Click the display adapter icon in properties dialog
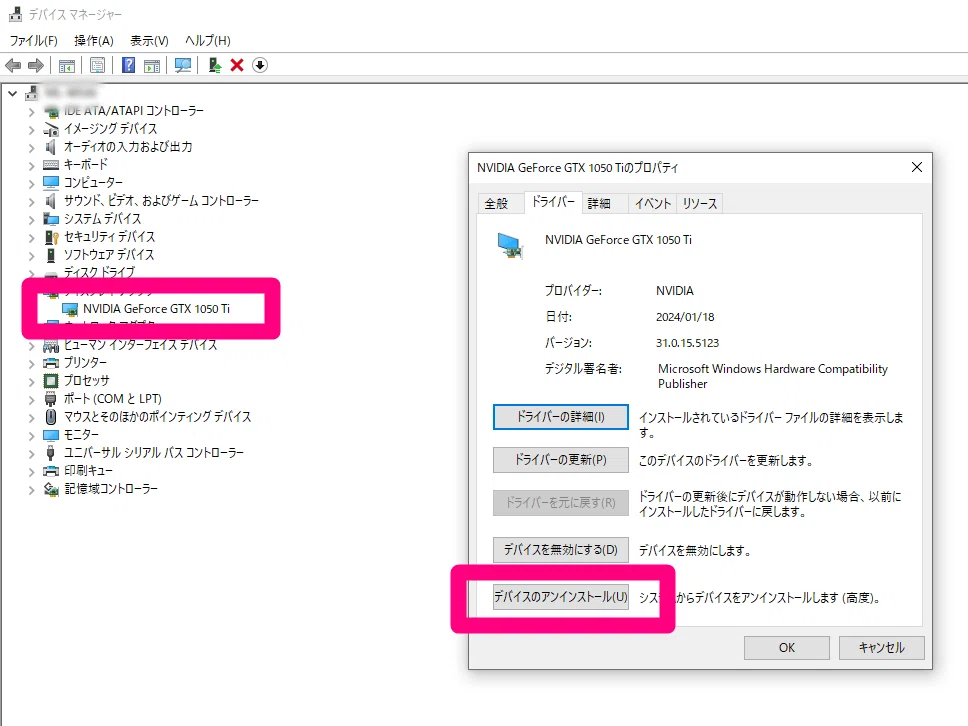 tap(511, 245)
